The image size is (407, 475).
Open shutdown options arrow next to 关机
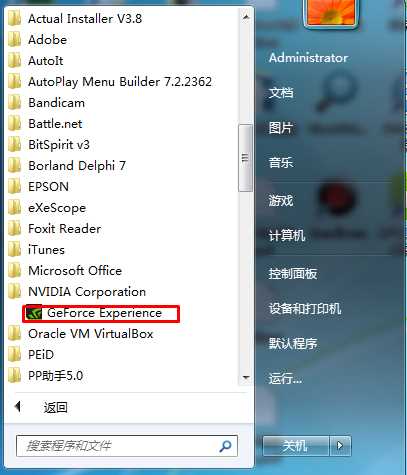pyautogui.click(x=340, y=445)
